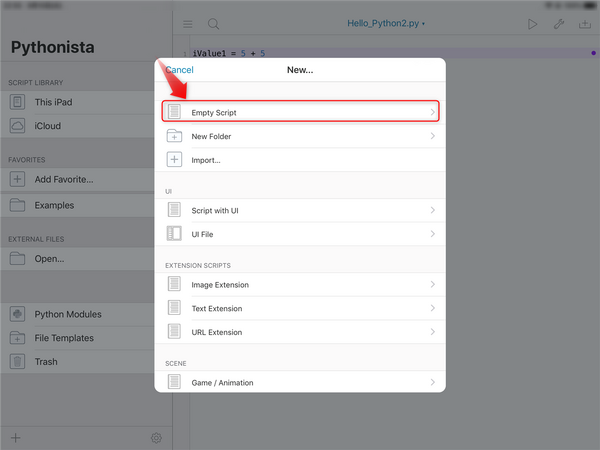The image size is (600, 450).
Task: Tap the search magnifier icon
Action: point(214,23)
